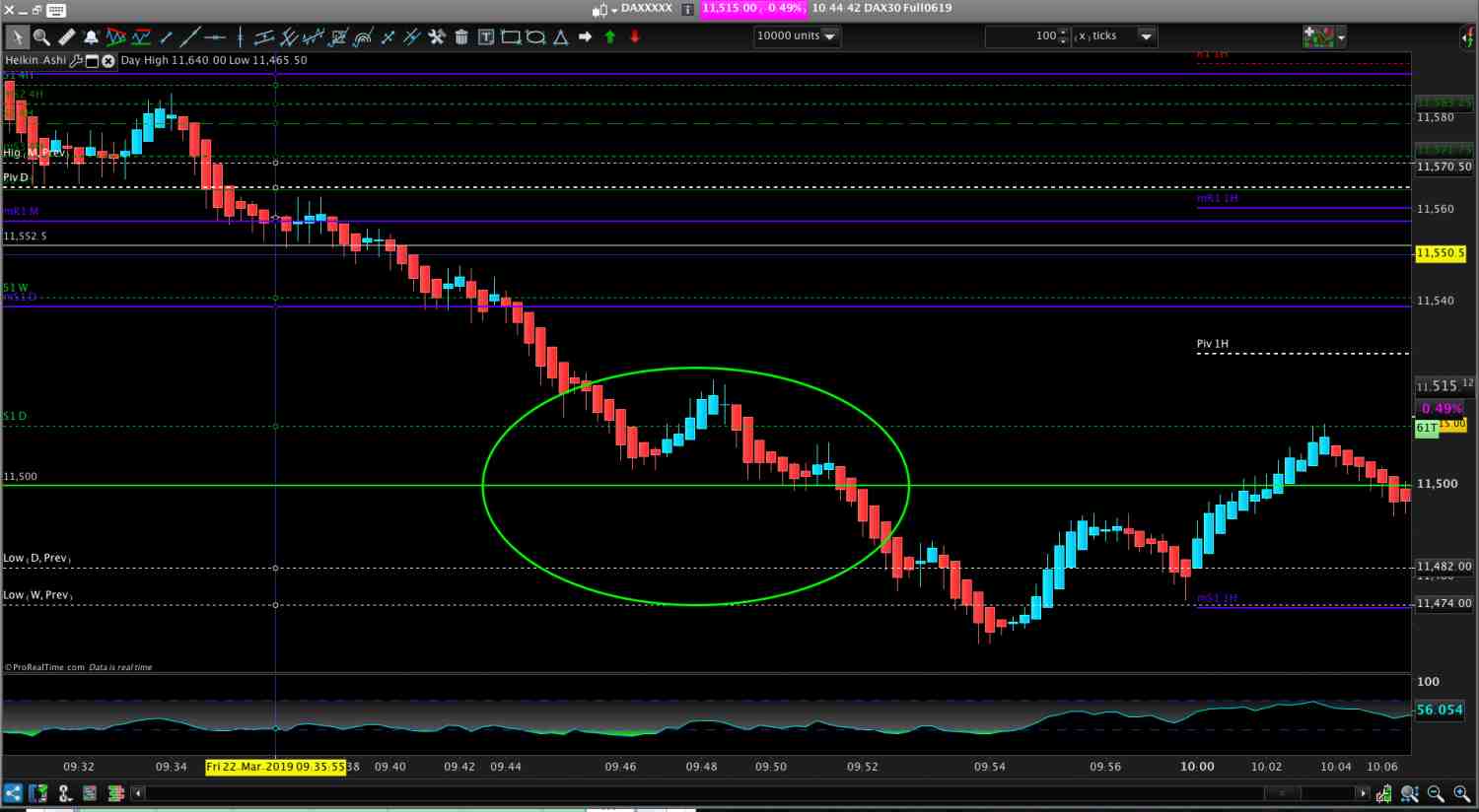
Task: Select the arrow cursor tool
Action: click(x=17, y=37)
